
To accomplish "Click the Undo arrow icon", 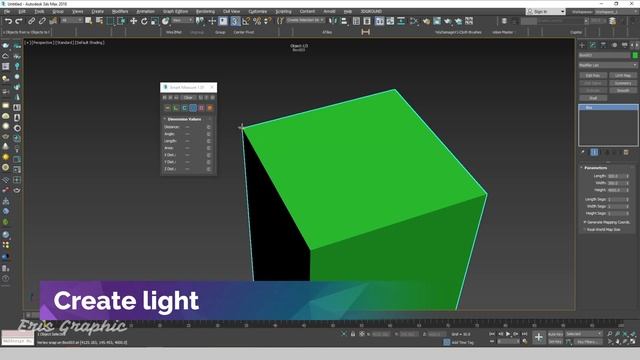I will tap(8, 21).
